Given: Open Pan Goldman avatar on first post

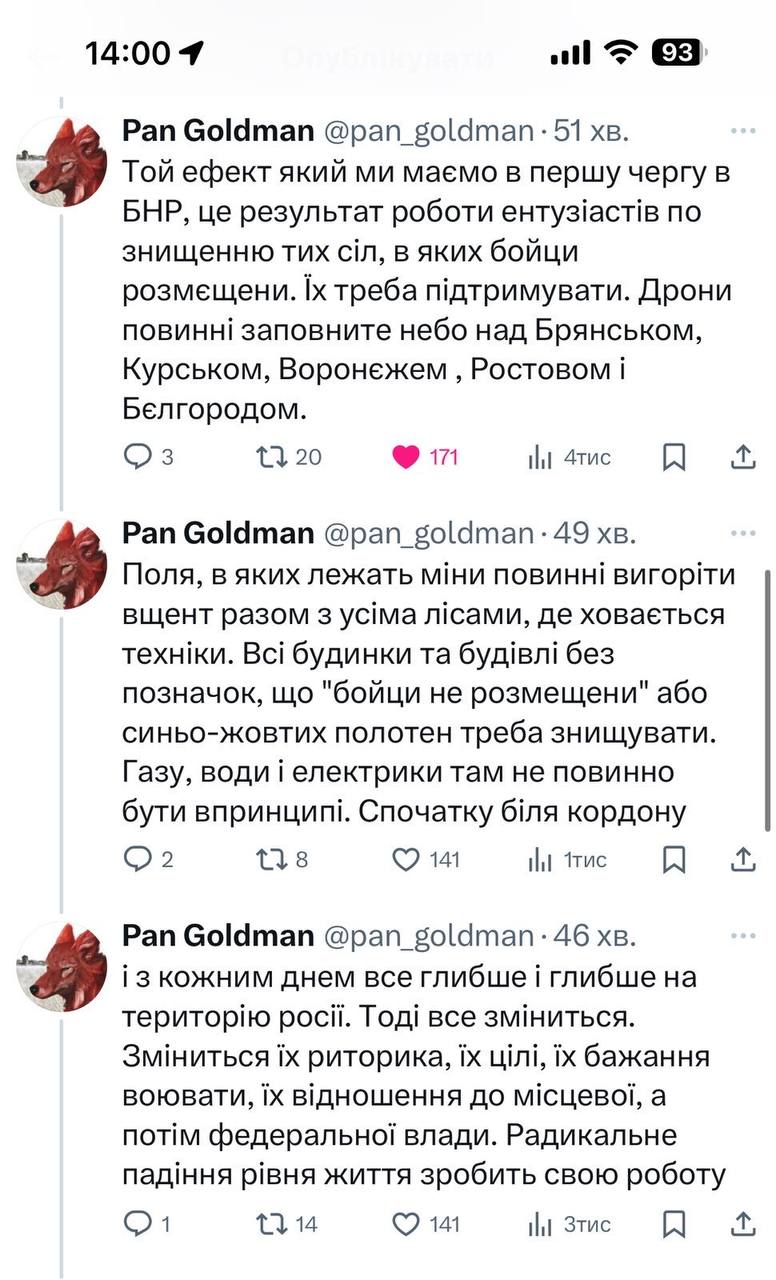Looking at the screenshot, I should [62, 161].
